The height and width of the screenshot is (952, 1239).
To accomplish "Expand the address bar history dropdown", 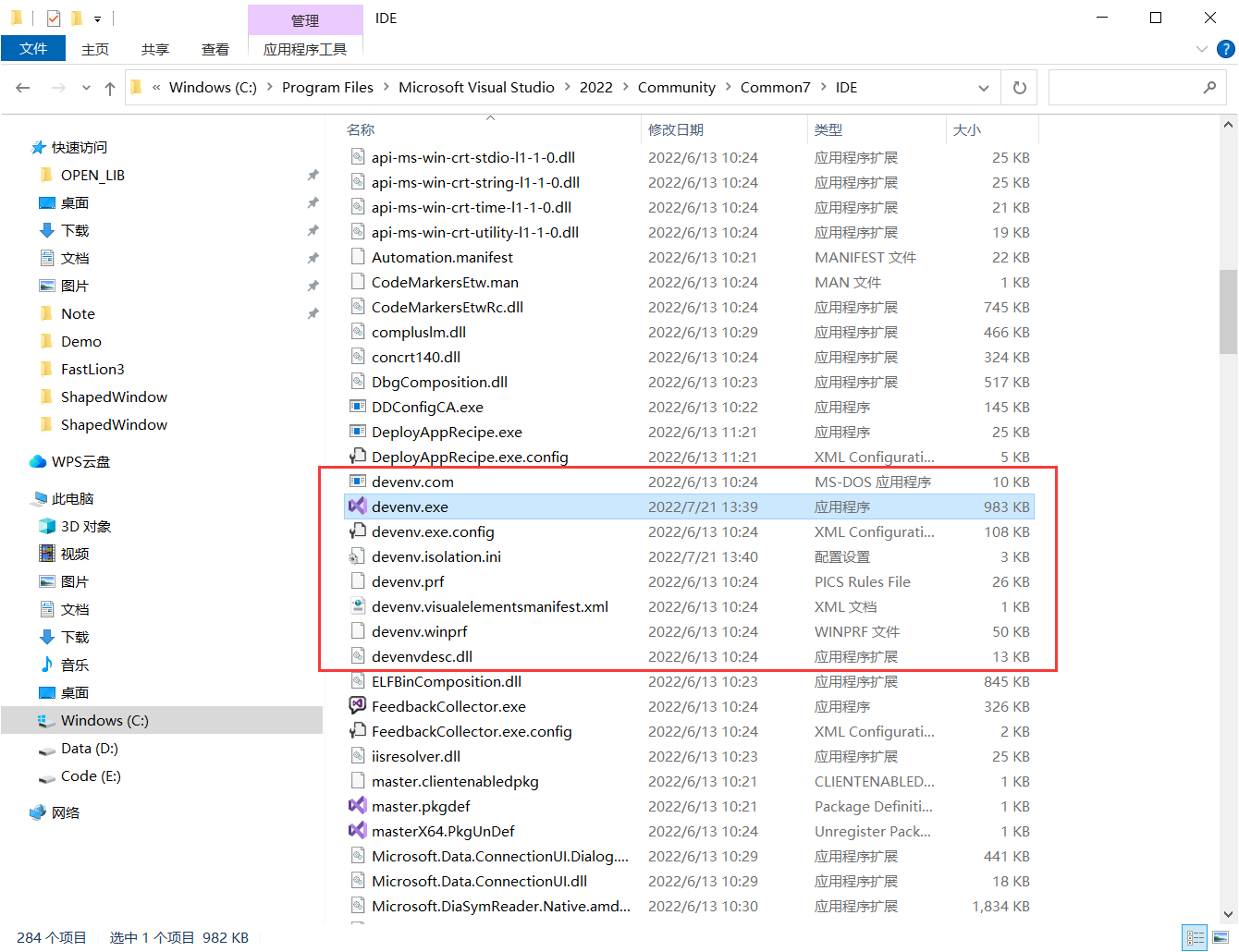I will pos(983,88).
